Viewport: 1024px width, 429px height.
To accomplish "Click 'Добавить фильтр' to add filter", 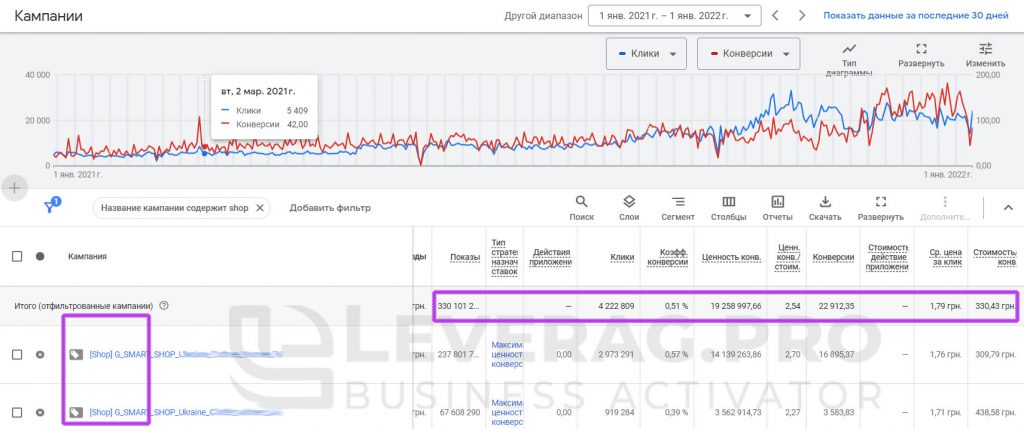I will point(330,208).
